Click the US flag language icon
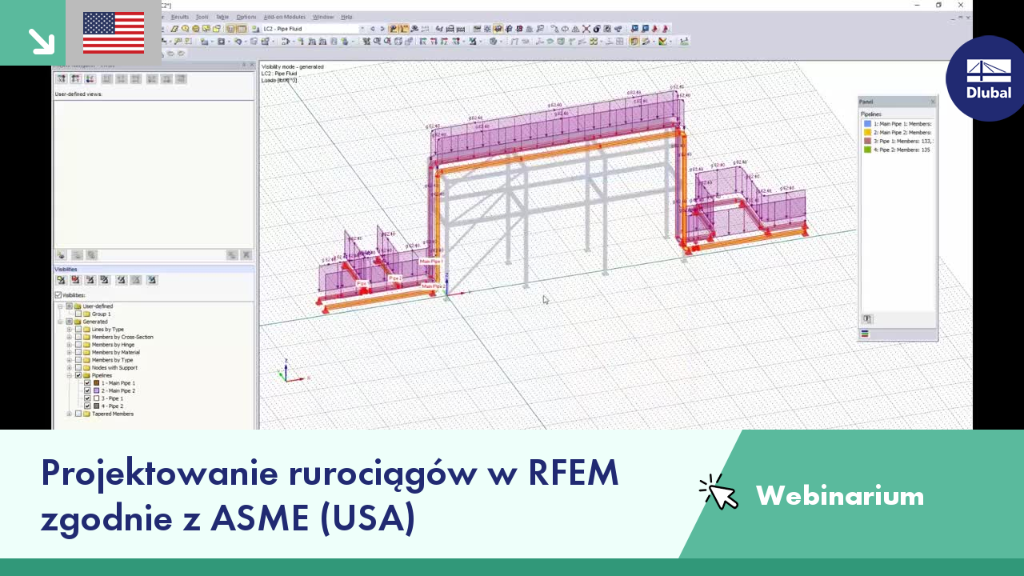Viewport: 1024px width, 576px height. coord(114,33)
